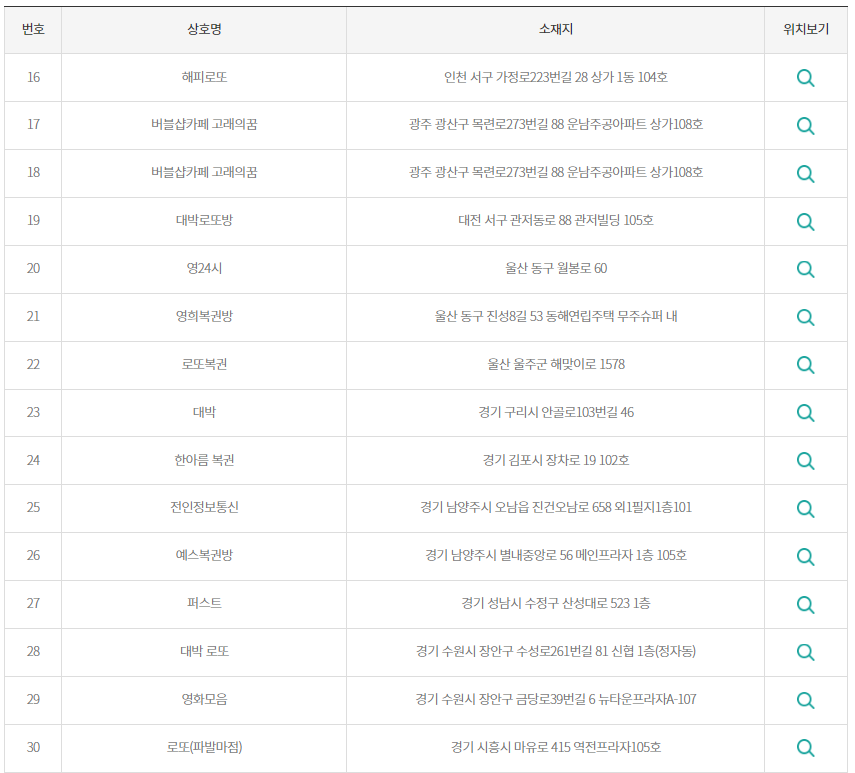Show location for 대박 로또 수원시
The height and width of the screenshot is (773, 855).
805,652
